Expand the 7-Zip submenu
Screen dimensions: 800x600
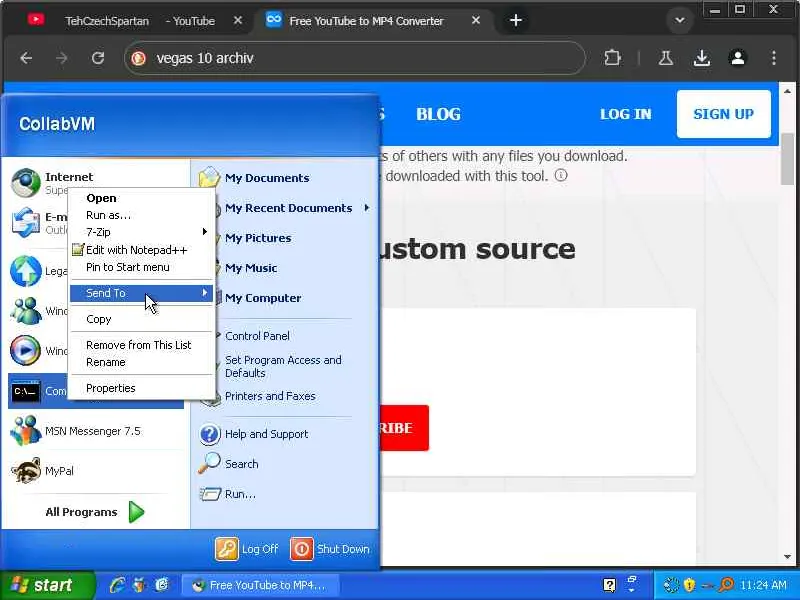tap(141, 232)
